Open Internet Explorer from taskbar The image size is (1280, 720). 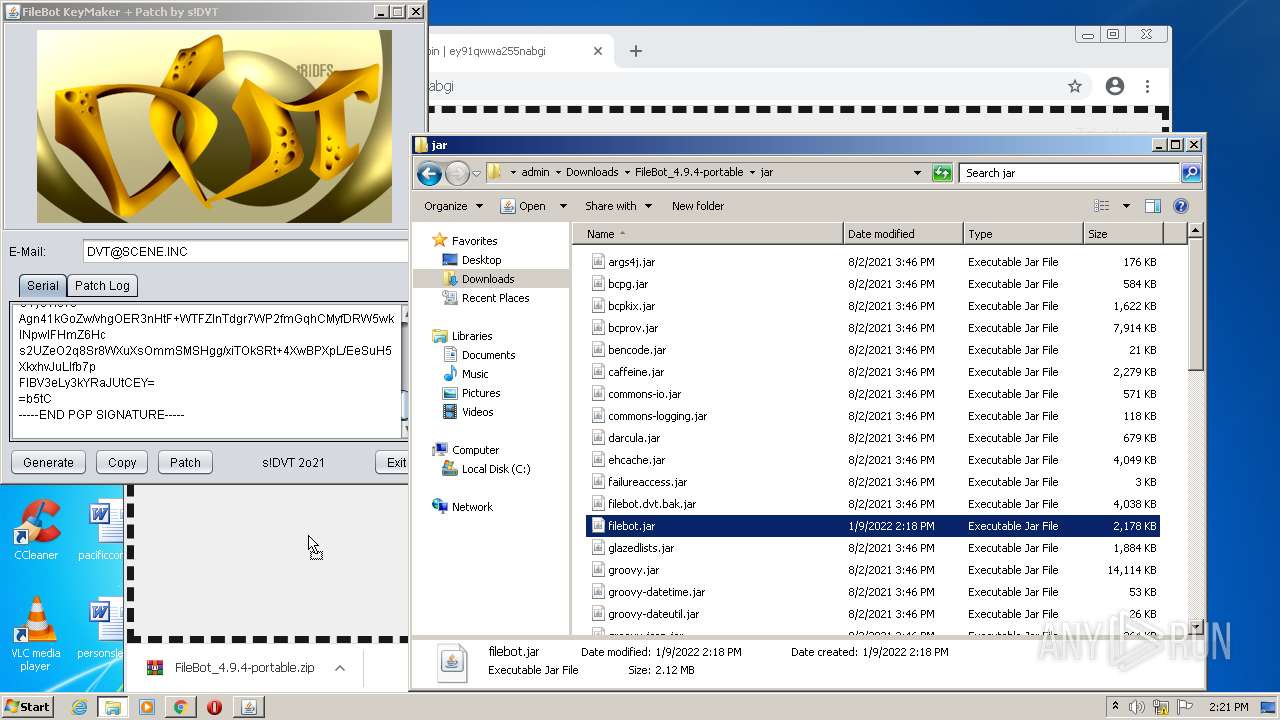click(x=79, y=707)
